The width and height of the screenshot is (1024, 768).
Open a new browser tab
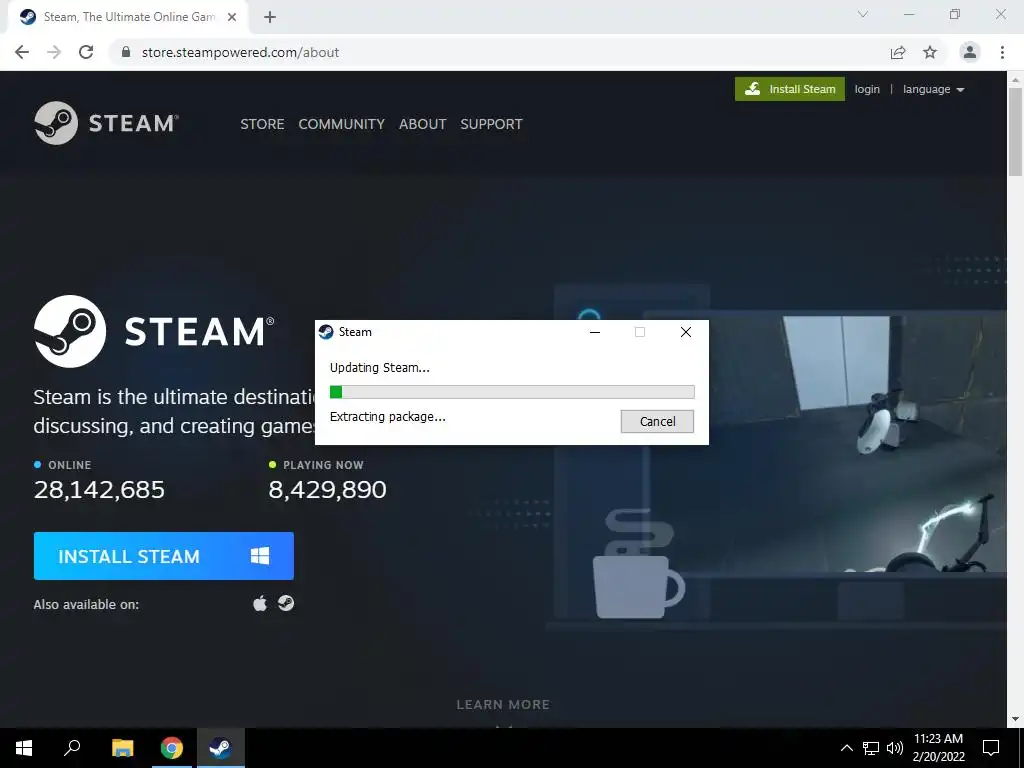tap(270, 17)
